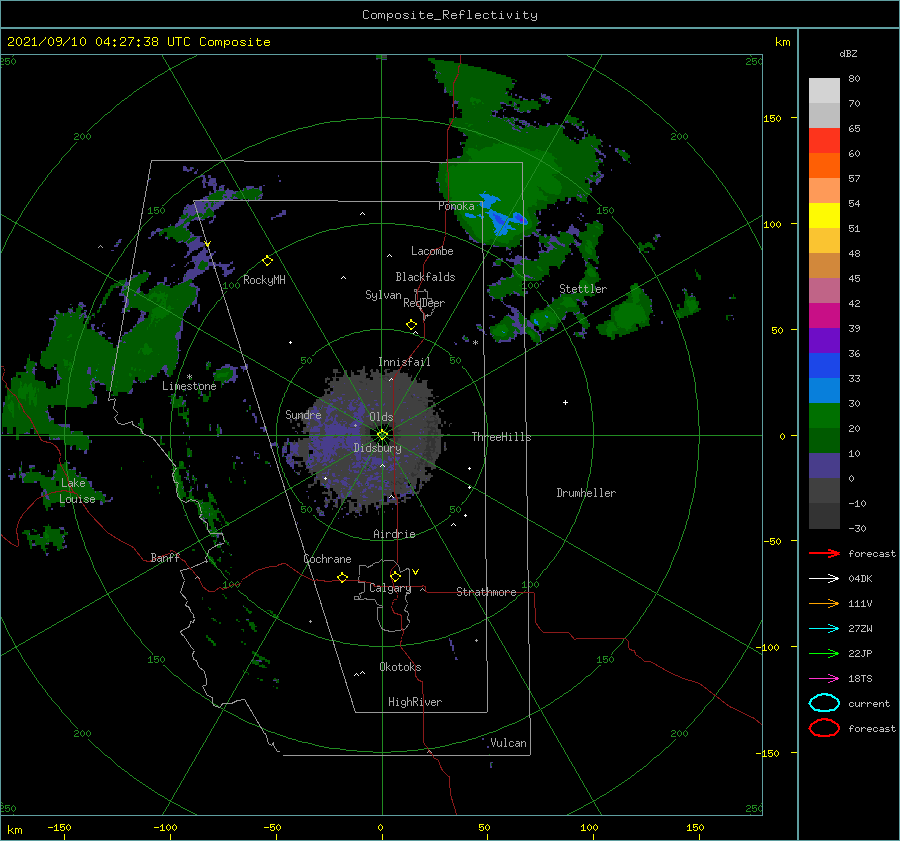Screen dimensions: 900x841
Task: Click the Sundre city label
Action: click(x=303, y=414)
